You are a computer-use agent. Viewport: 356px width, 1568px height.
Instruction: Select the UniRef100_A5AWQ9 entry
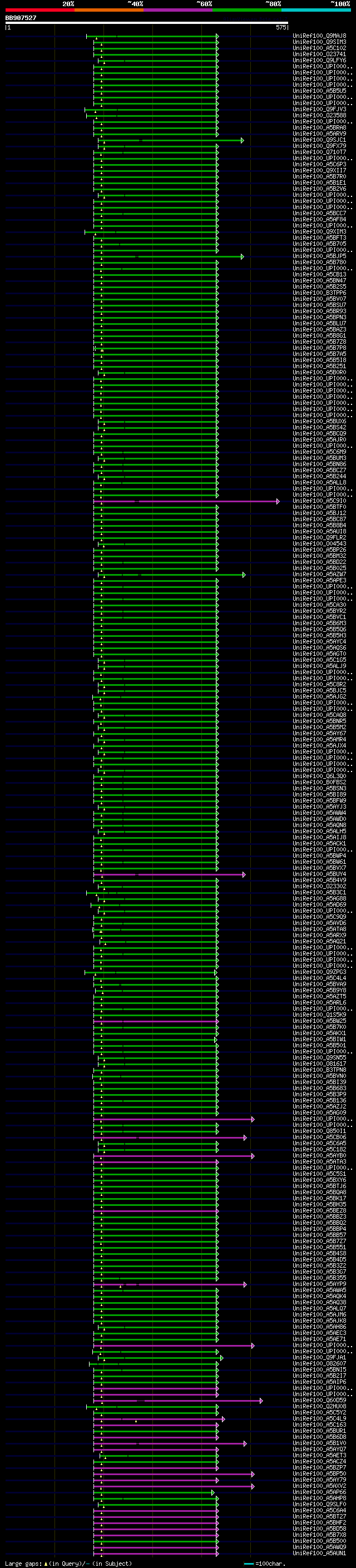[x=319, y=1547]
